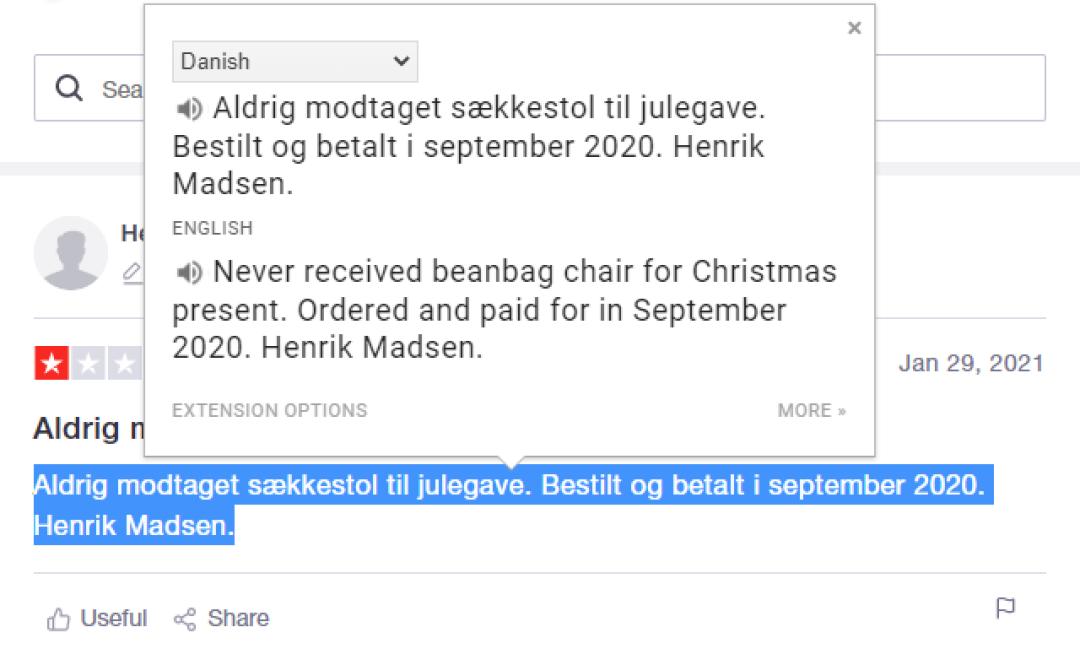Click the pencil icon under reviewer name
The width and height of the screenshot is (1080, 665).
click(x=131, y=270)
